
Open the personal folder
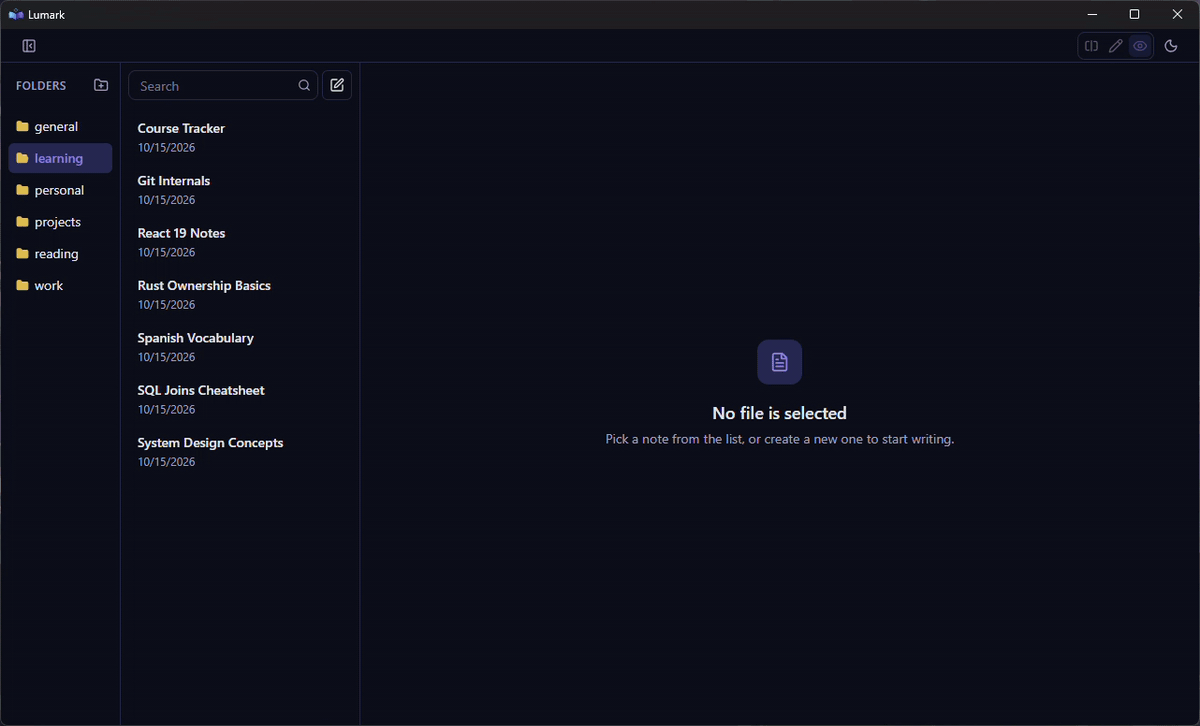pyautogui.click(x=60, y=190)
